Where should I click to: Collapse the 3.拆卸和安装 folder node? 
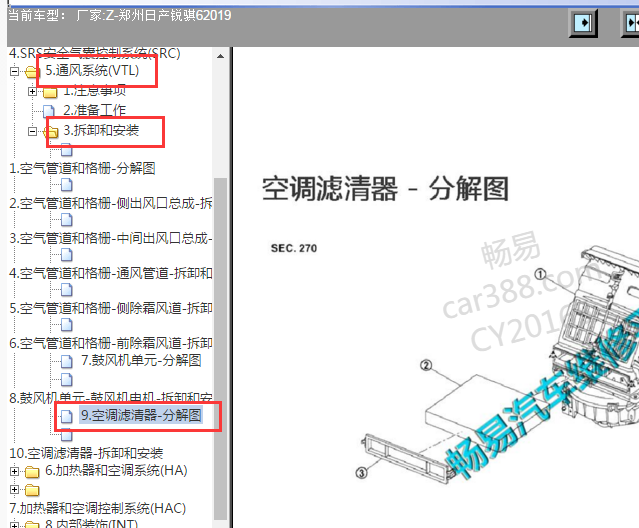click(32, 132)
